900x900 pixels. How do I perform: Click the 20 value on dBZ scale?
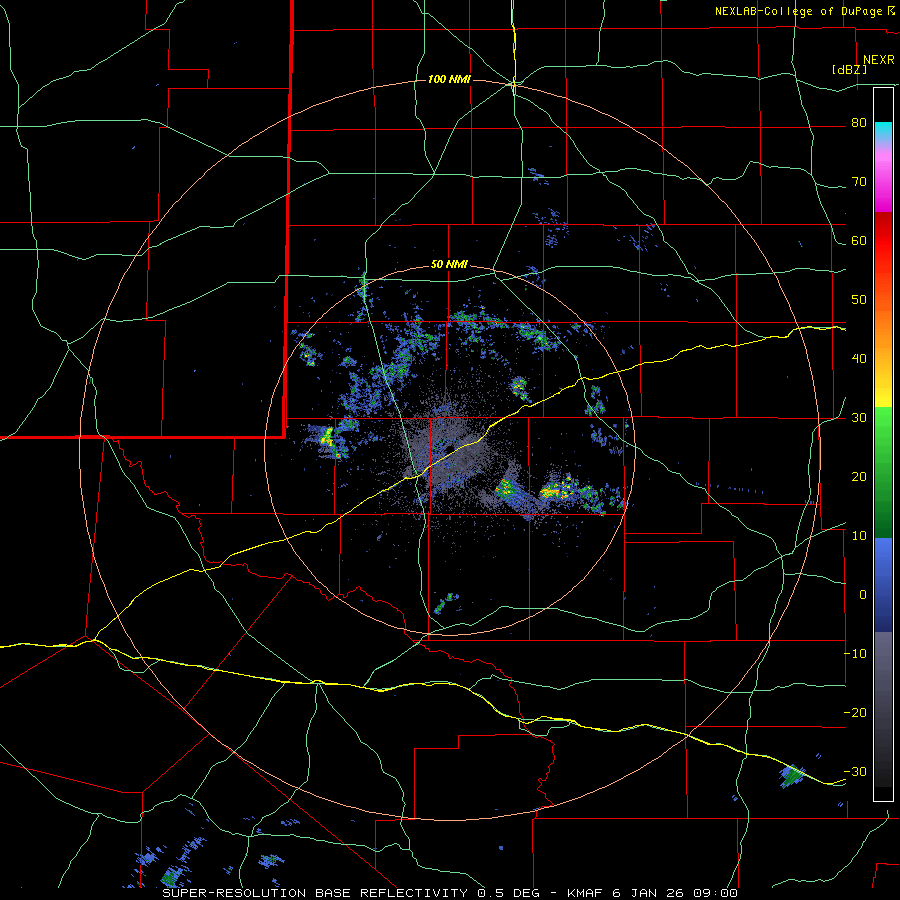[x=859, y=476]
